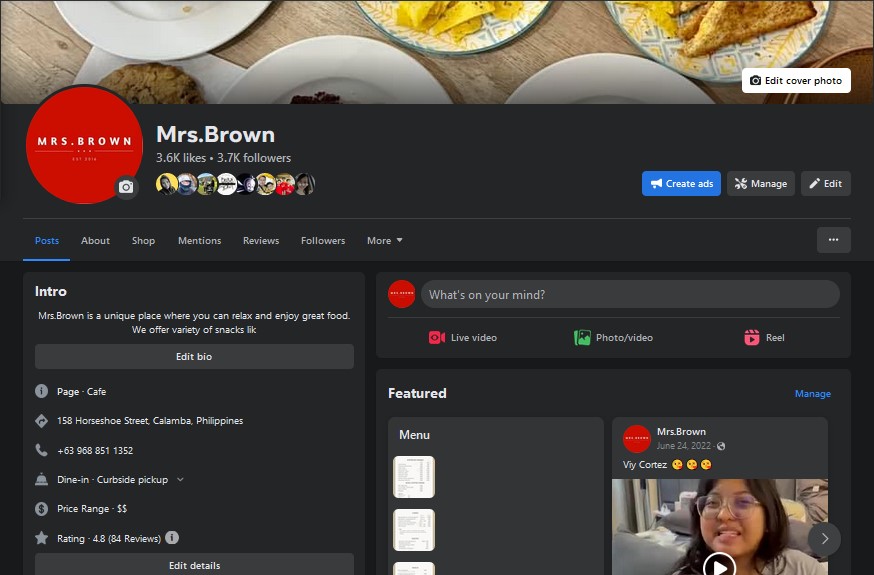Image resolution: width=874 pixels, height=575 pixels.
Task: Open the More tab dropdown
Action: click(x=384, y=241)
